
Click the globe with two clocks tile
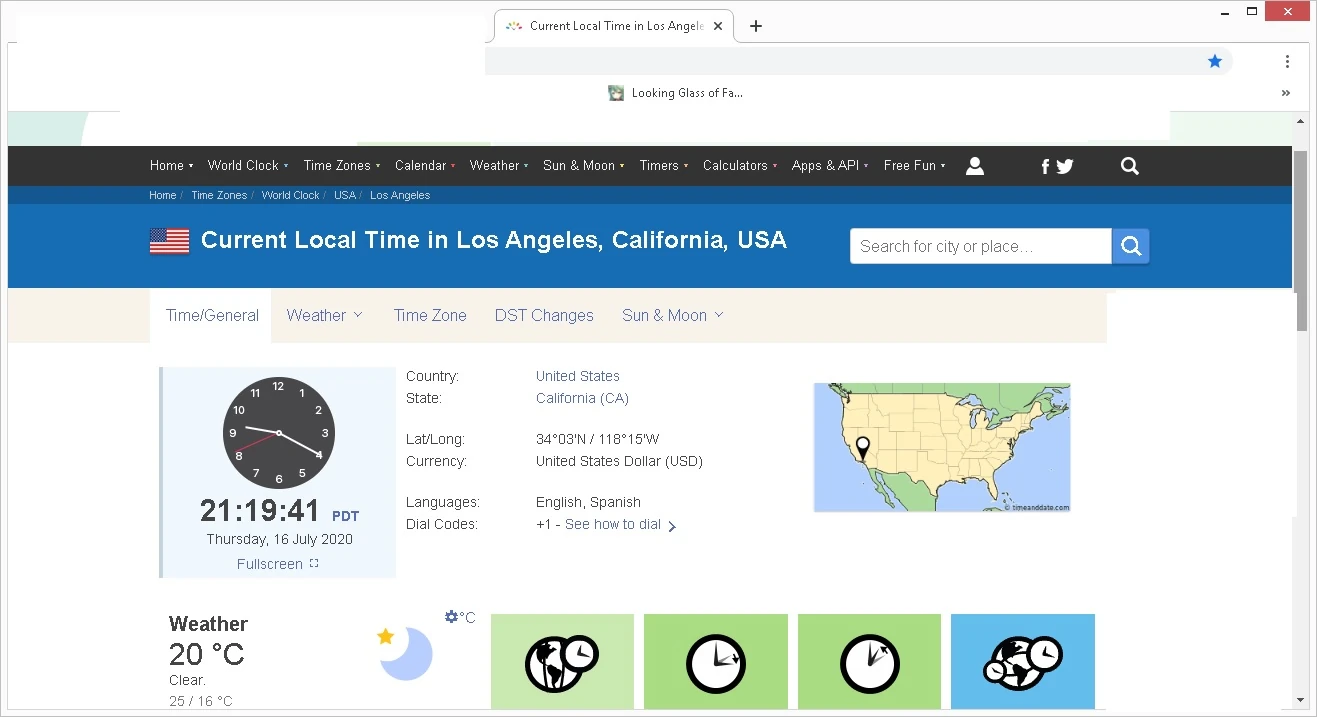[562, 661]
